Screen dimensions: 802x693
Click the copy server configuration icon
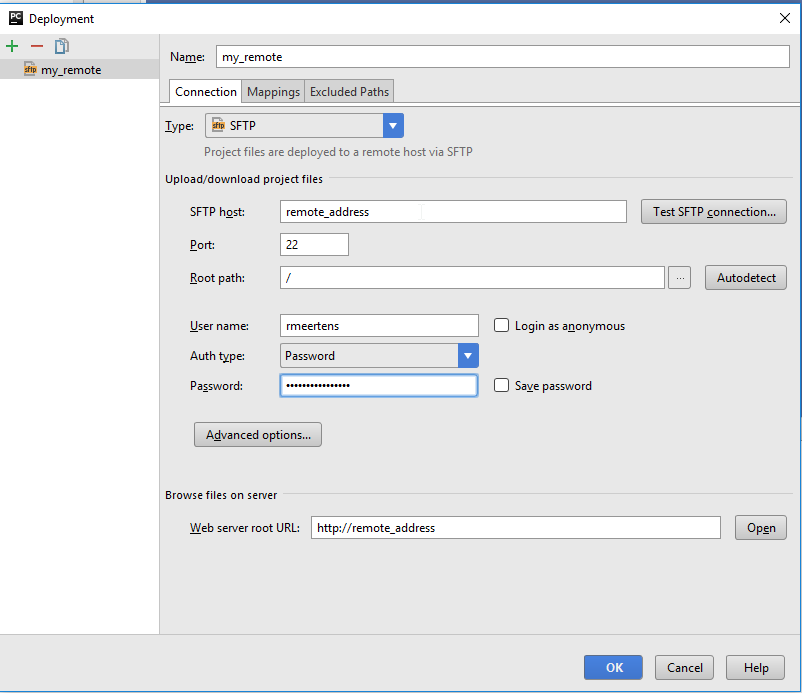point(62,46)
